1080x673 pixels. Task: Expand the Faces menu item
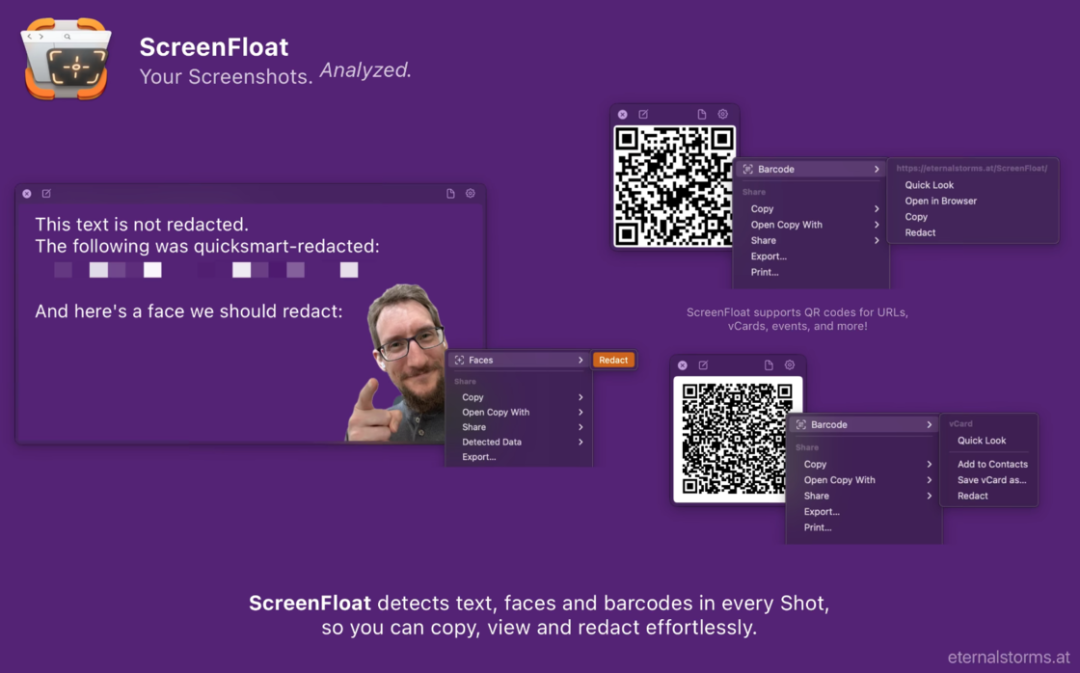[519, 360]
